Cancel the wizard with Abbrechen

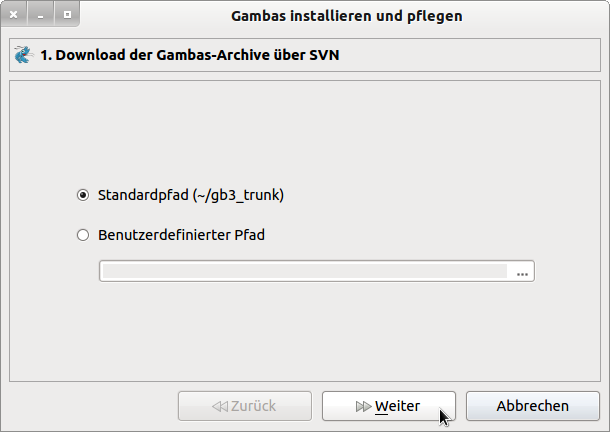tap(533, 406)
